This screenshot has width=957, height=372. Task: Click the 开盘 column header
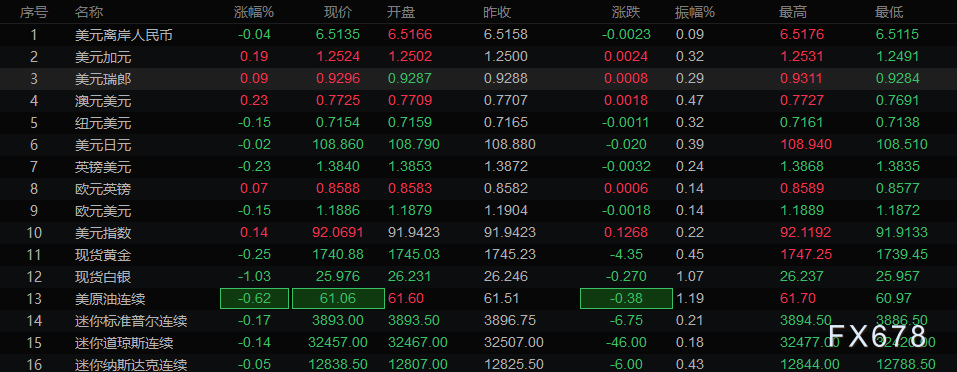coord(401,12)
